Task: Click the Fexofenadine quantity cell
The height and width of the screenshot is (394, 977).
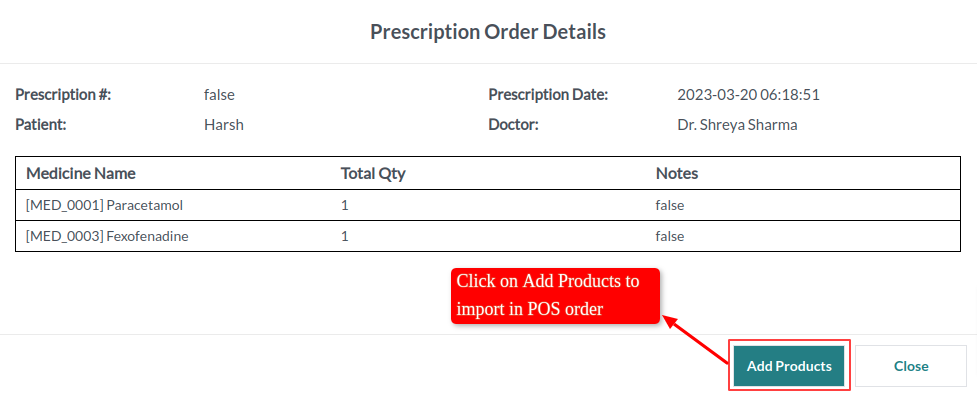Action: click(345, 236)
